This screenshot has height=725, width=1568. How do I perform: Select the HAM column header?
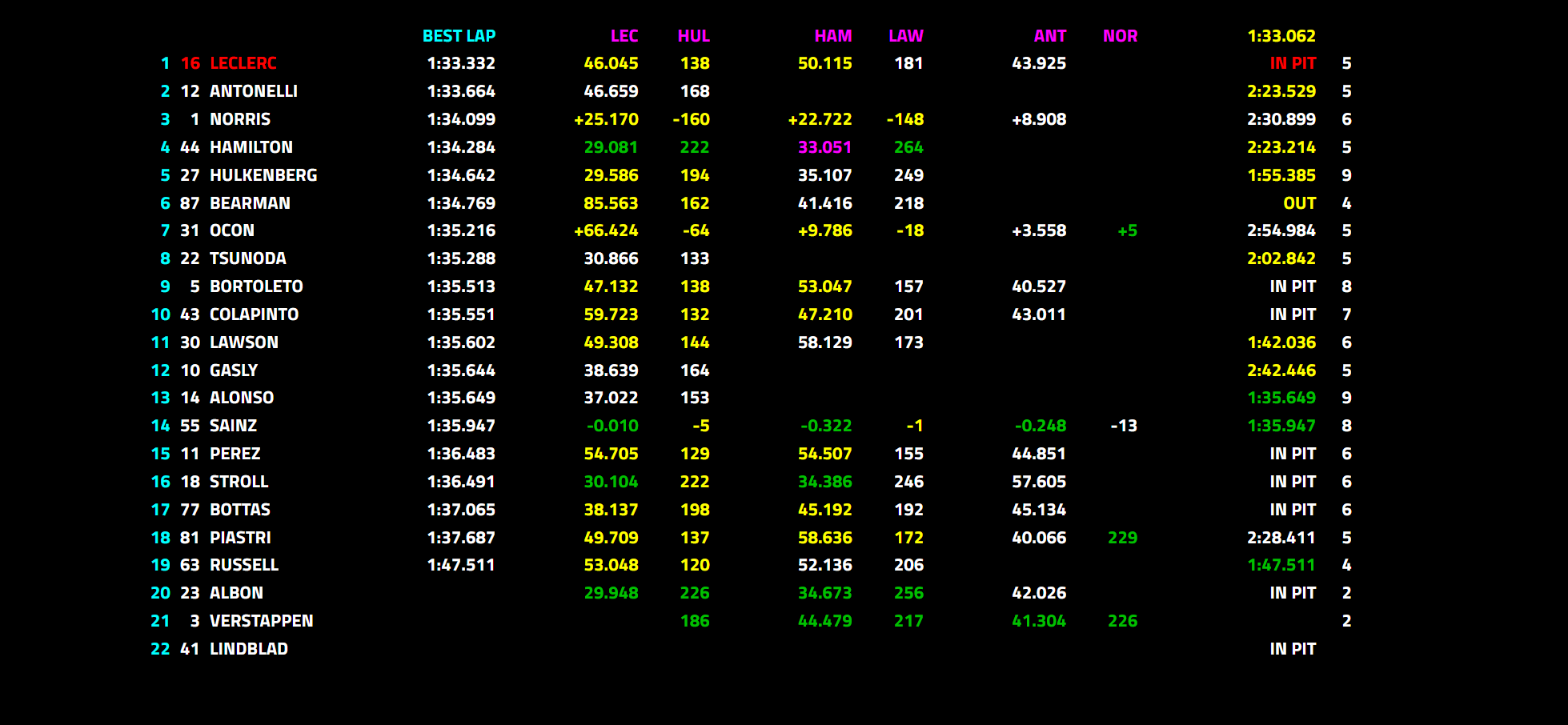[833, 36]
